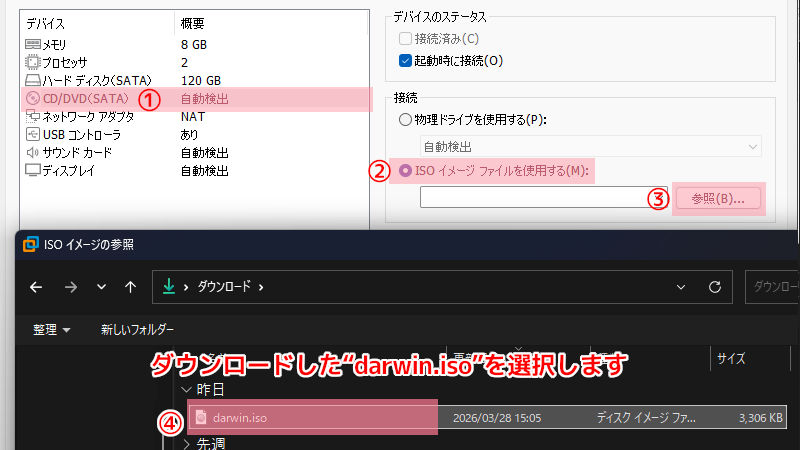Expand the address bar history chevron

pyautogui.click(x=681, y=287)
